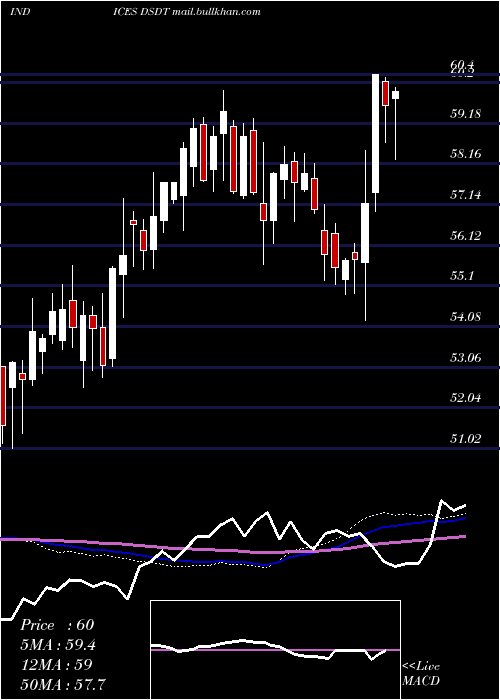This screenshot has height=700, width=500.
Task: Click the '5MA : 59.4' readout
Action: click(58, 645)
